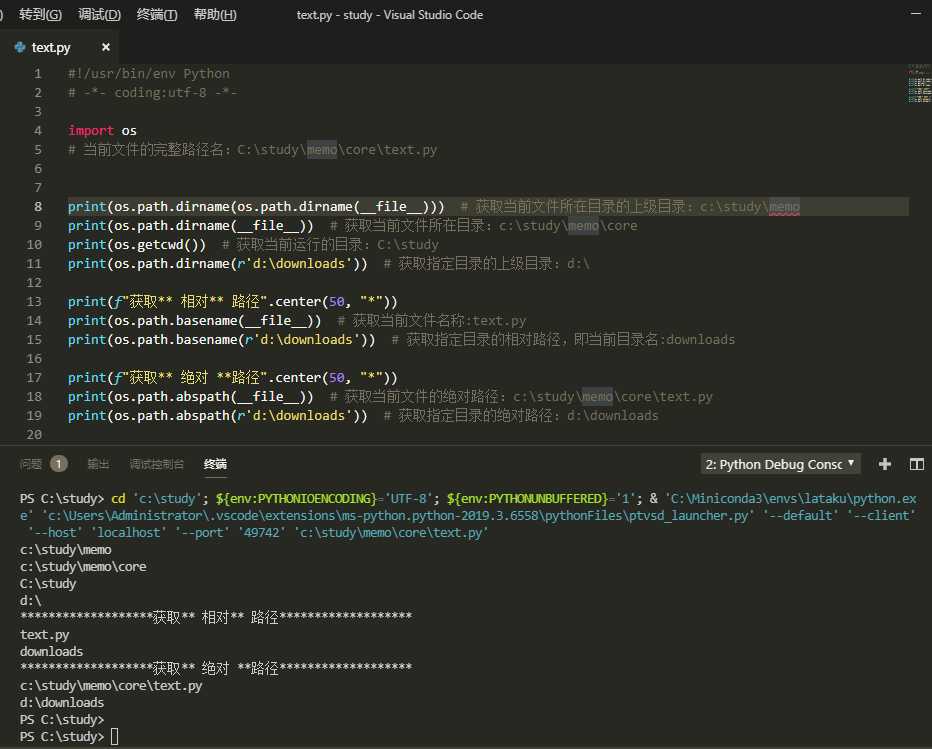This screenshot has height=749, width=932.
Task: Open the 帮助(H) menu
Action: [215, 14]
